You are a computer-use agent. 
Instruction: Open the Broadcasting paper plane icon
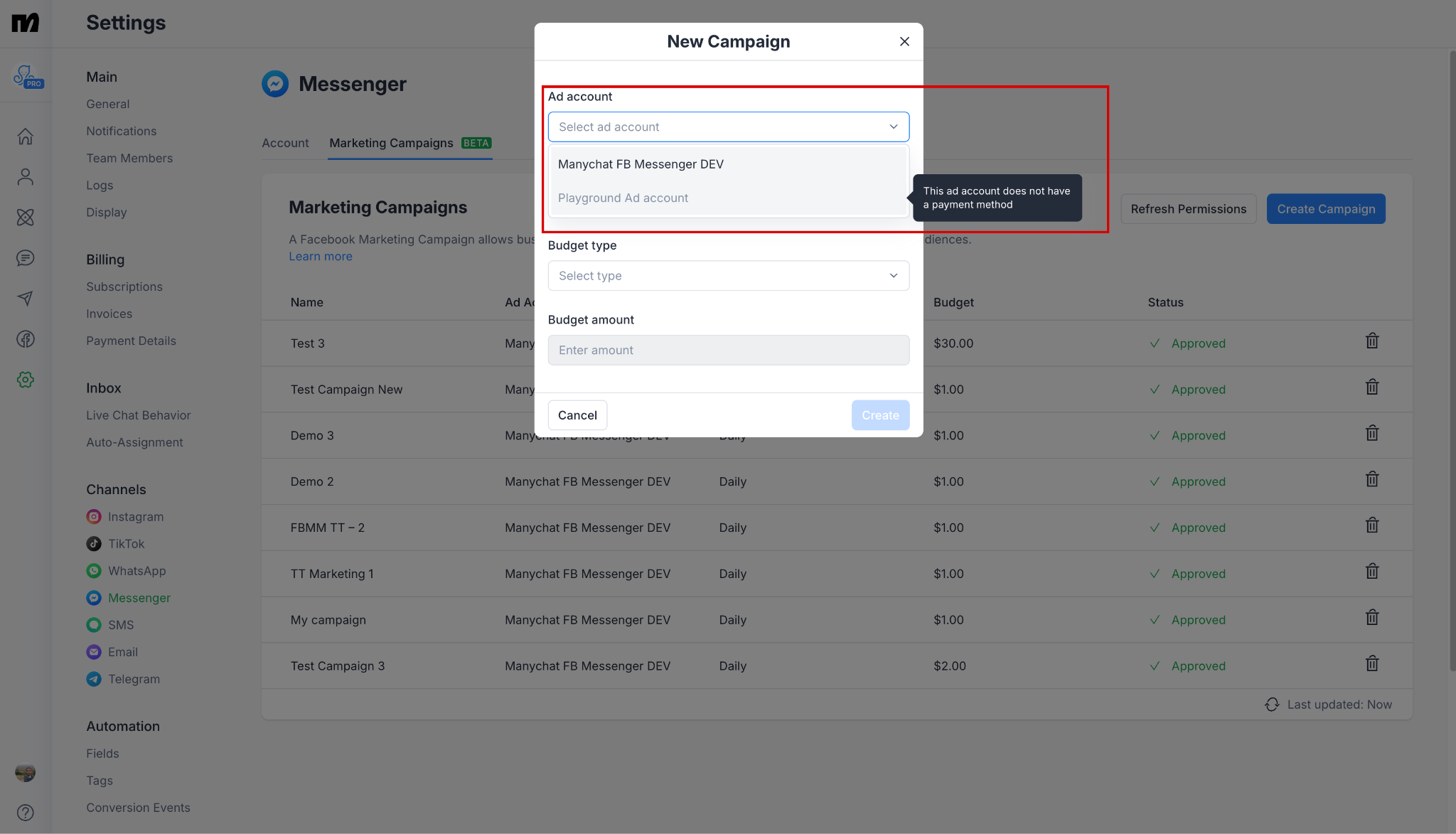tap(26, 298)
